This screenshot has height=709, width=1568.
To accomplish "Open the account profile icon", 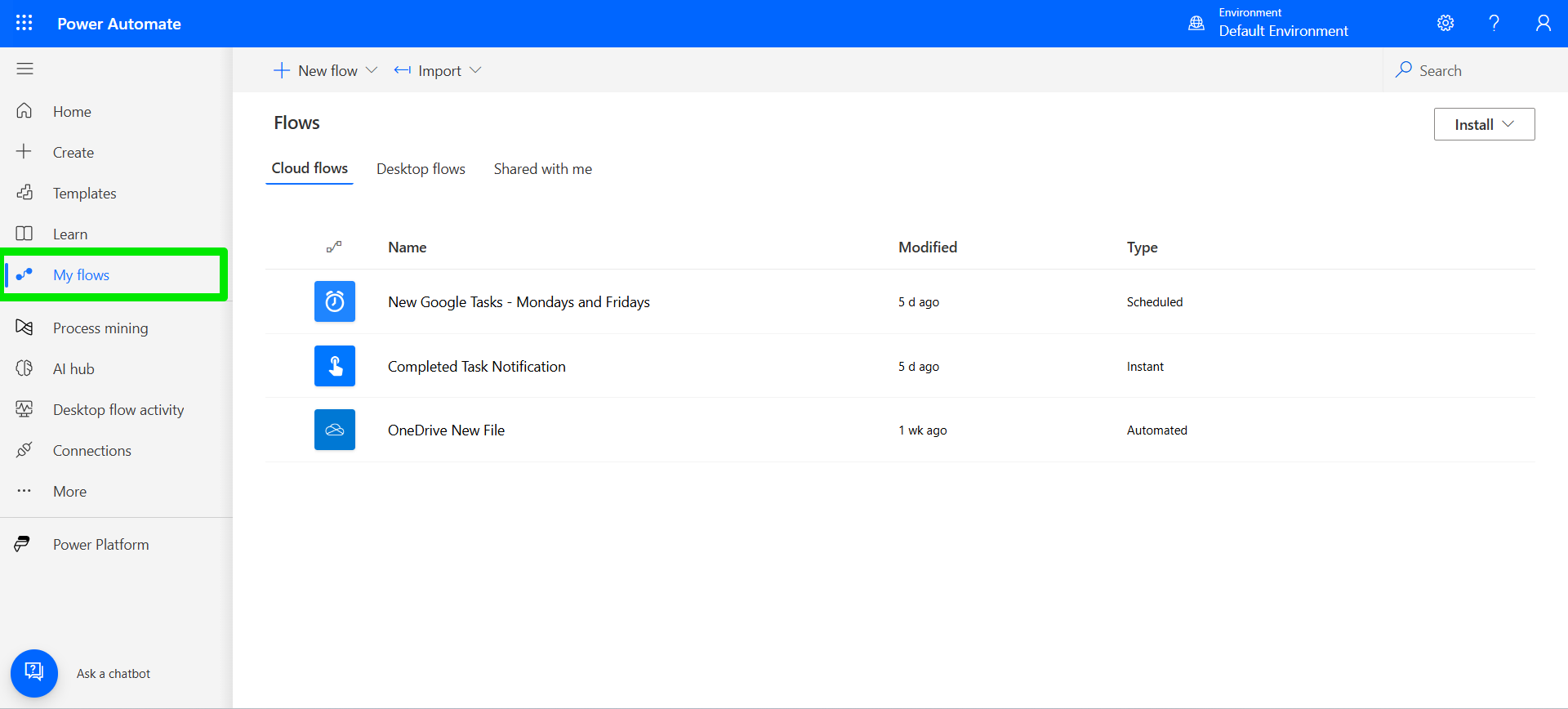I will click(x=1543, y=23).
